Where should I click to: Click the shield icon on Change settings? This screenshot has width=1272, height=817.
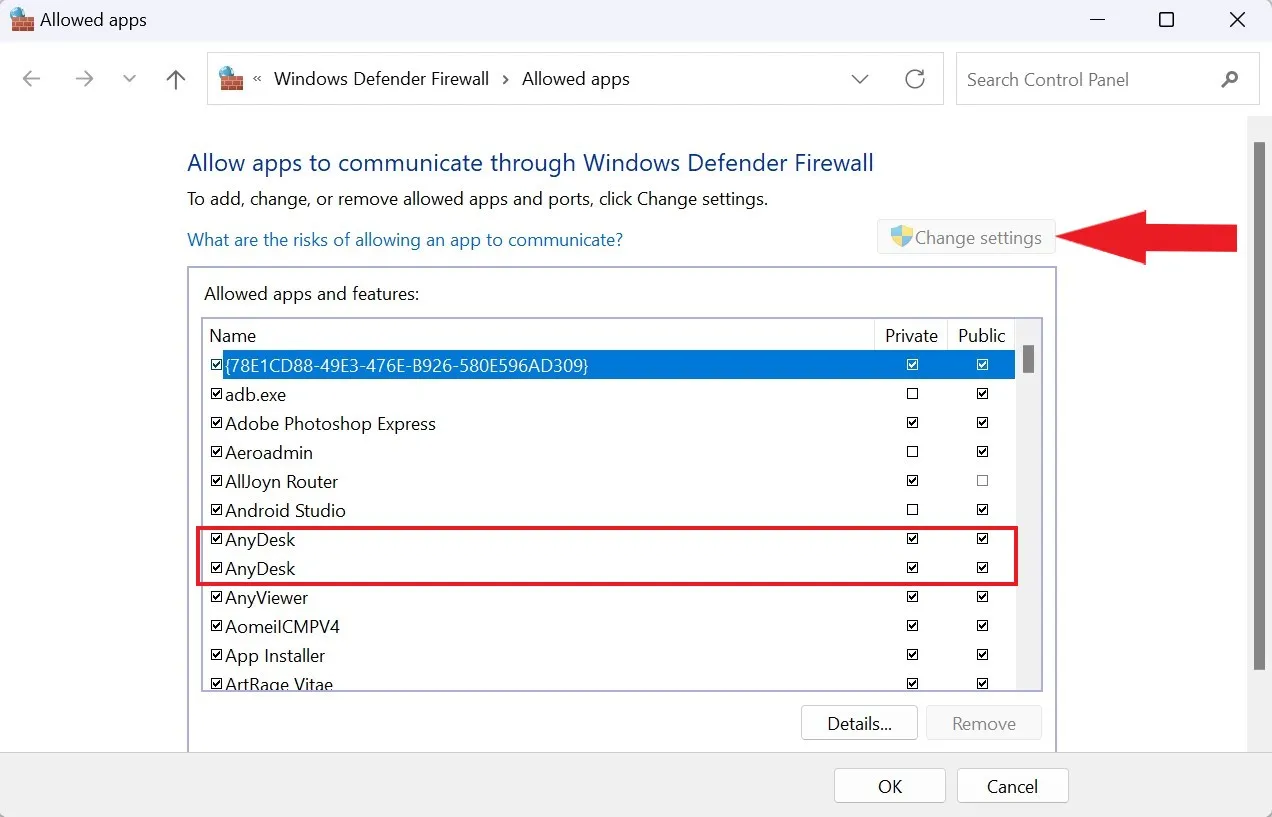coord(899,236)
